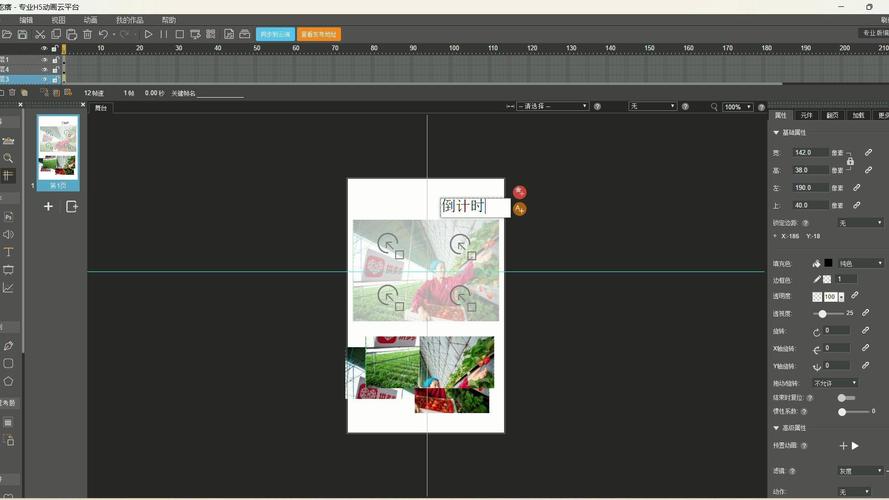Toggle the 结束时复位 switch
The height and width of the screenshot is (500, 889).
point(845,398)
